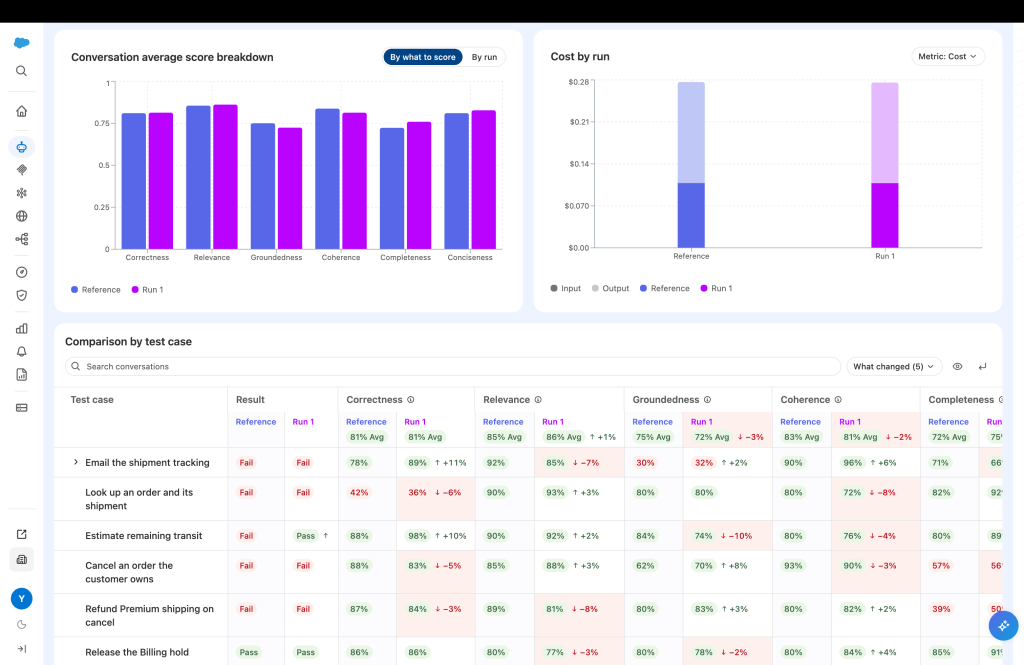Click the diamond layers sidebar icon
This screenshot has height=665, width=1024.
pyautogui.click(x=22, y=170)
